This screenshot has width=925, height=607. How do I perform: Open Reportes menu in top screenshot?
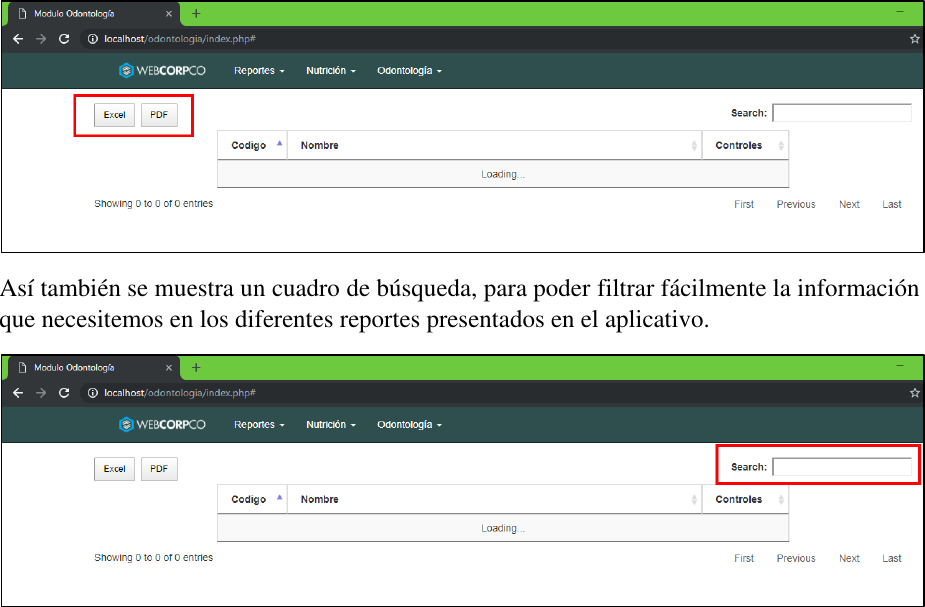click(x=259, y=71)
